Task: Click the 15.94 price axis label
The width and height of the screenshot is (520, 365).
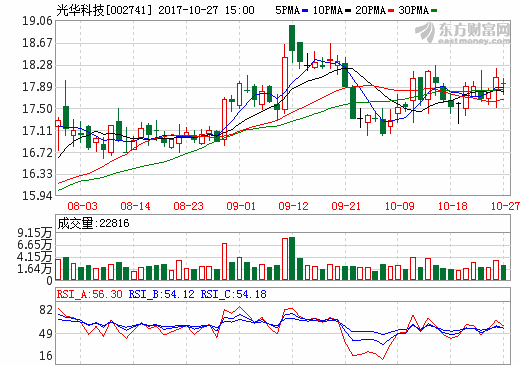Action: coord(37,196)
